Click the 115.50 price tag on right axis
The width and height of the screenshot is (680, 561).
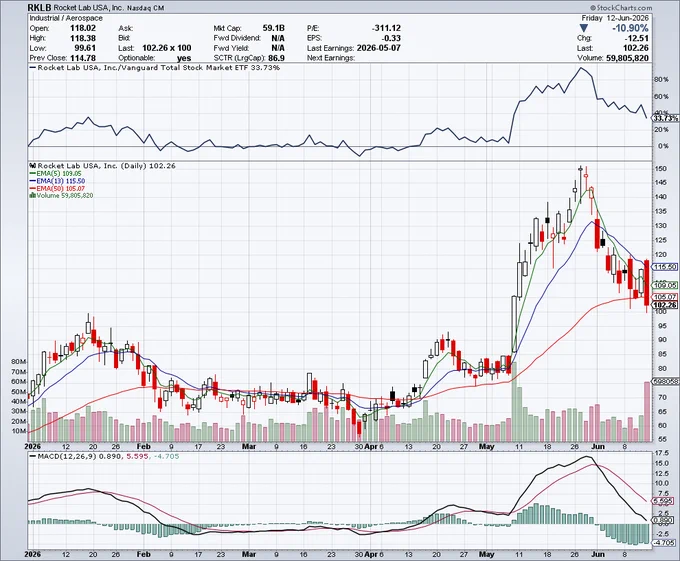coord(665,267)
